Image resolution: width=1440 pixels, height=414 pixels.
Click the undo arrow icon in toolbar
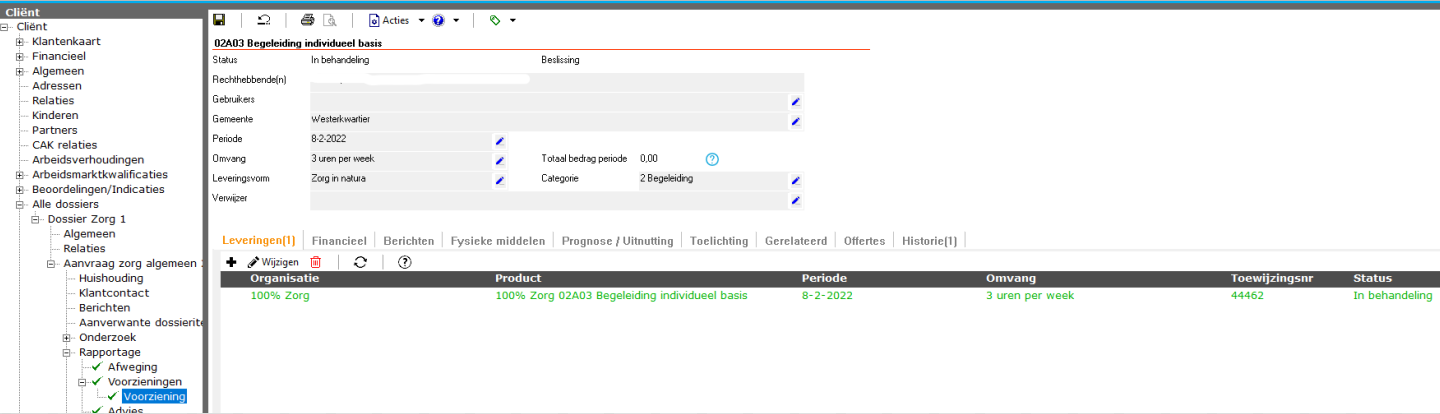click(263, 20)
